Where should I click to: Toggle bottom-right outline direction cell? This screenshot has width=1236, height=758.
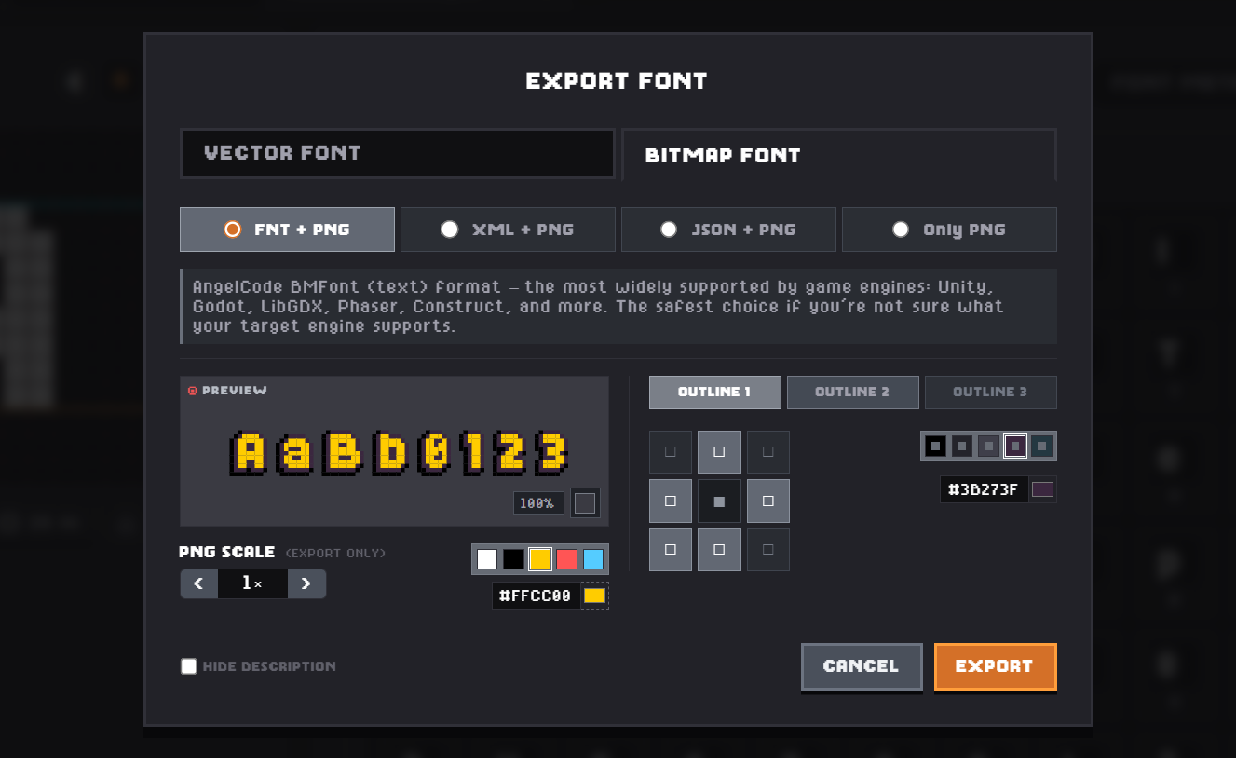pos(768,550)
